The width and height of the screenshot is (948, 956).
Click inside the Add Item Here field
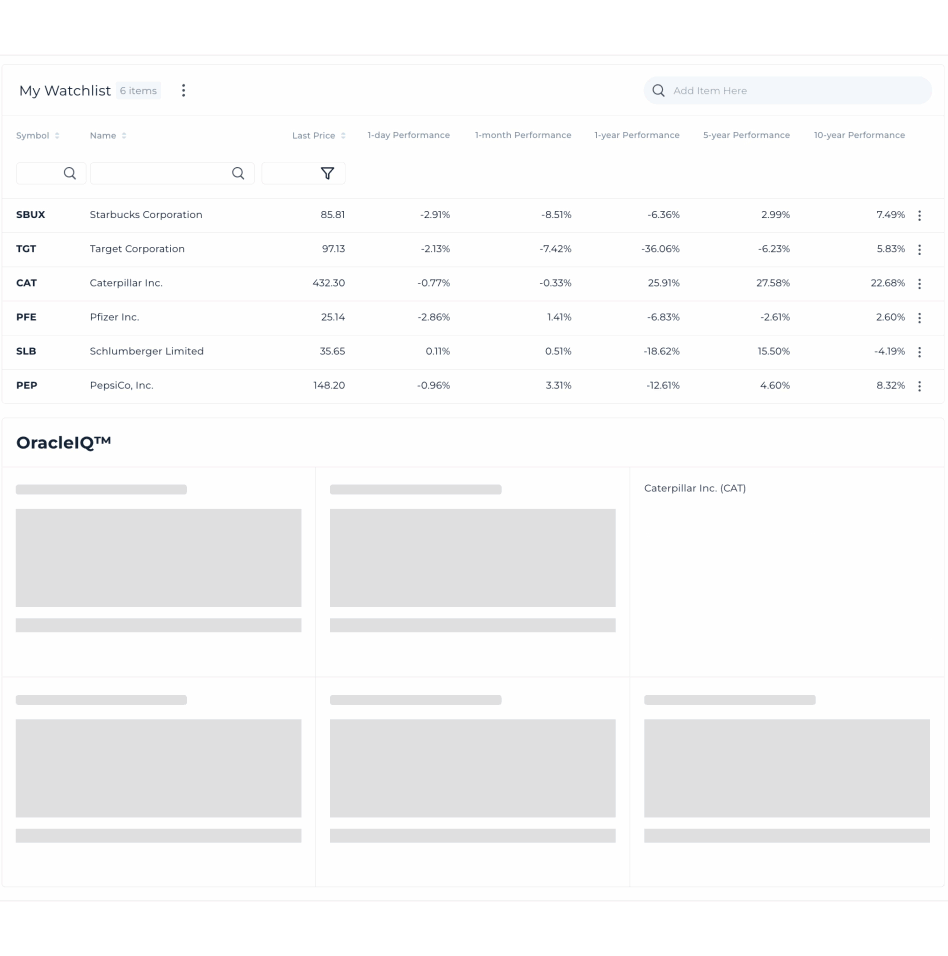(787, 90)
